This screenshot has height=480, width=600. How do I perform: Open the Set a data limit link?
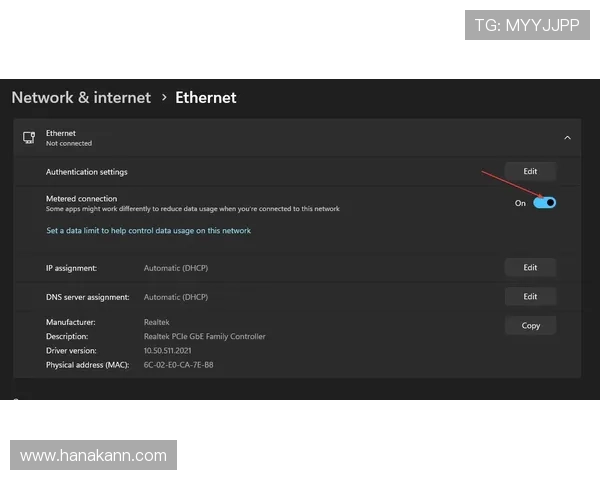click(148, 230)
